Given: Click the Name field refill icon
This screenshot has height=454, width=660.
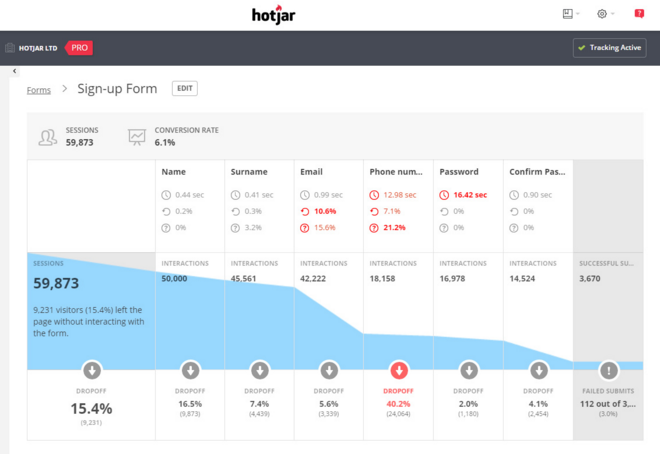Looking at the screenshot, I should tap(166, 212).
